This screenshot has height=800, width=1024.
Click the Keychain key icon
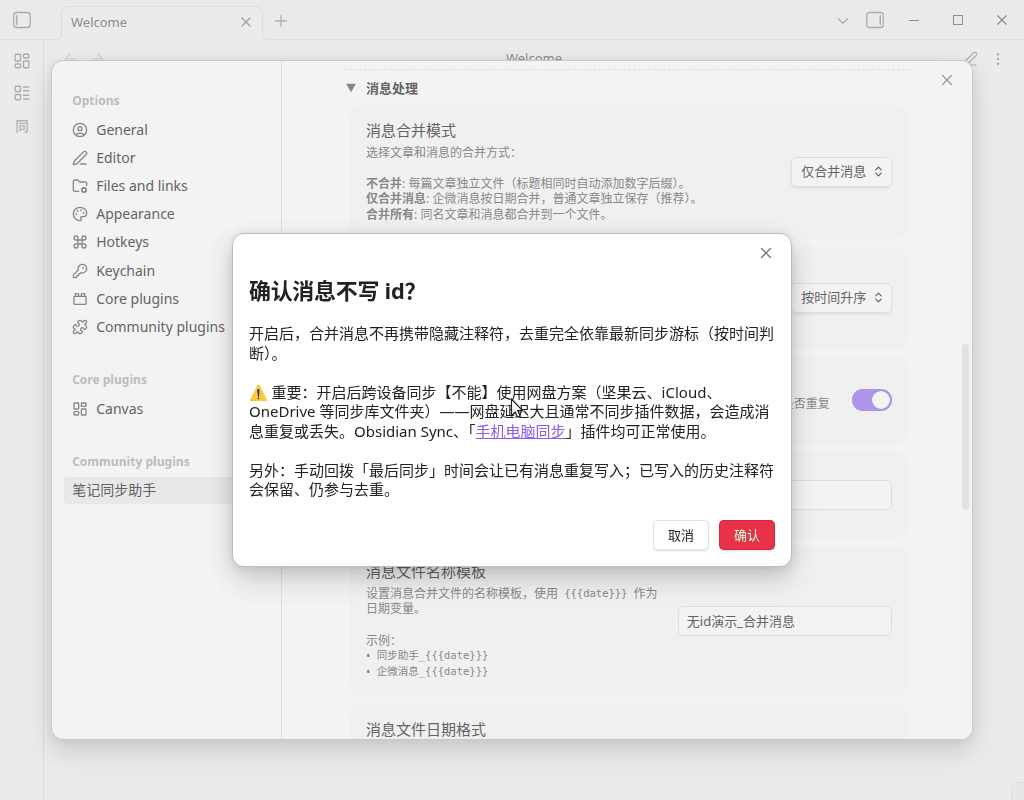tap(80, 271)
